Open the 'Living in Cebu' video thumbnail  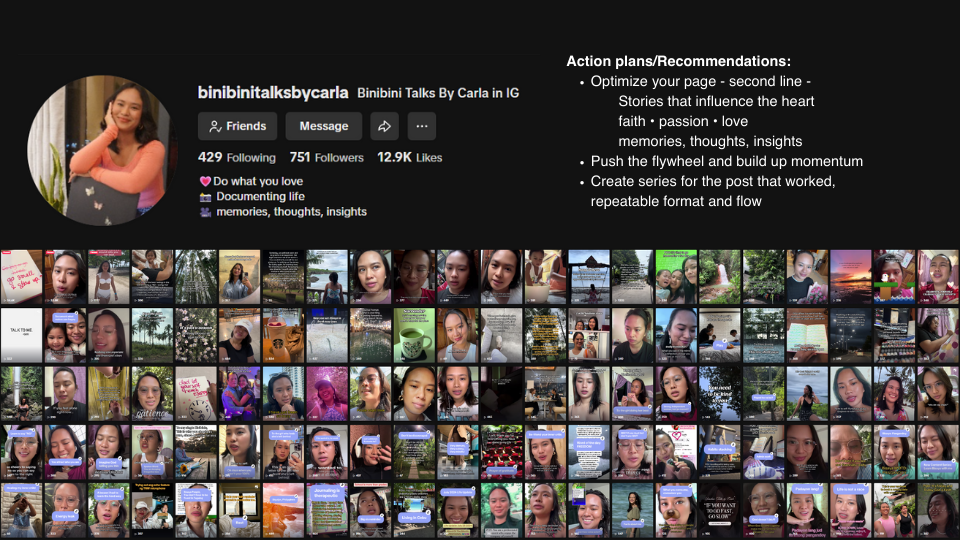pos(414,510)
